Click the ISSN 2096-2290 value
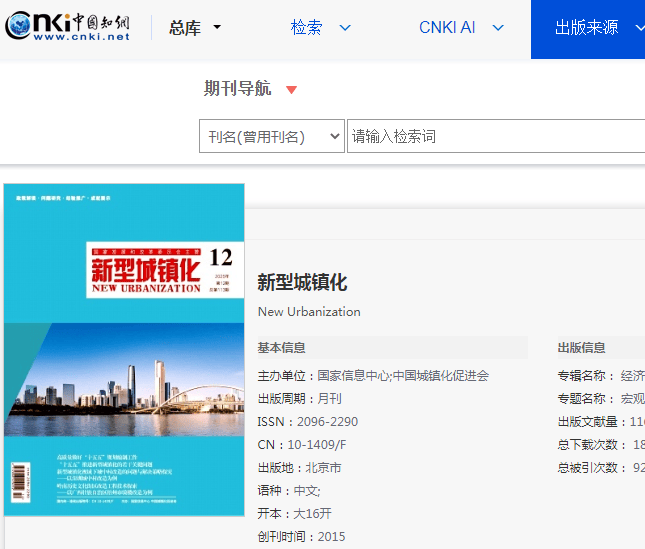This screenshot has width=645, height=549. tap(327, 422)
